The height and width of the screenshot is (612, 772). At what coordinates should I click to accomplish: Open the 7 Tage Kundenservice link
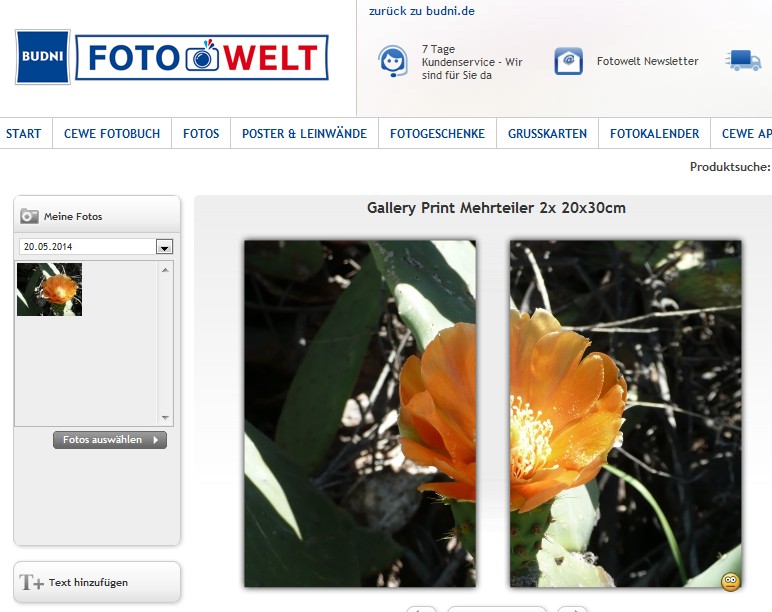(x=472, y=62)
